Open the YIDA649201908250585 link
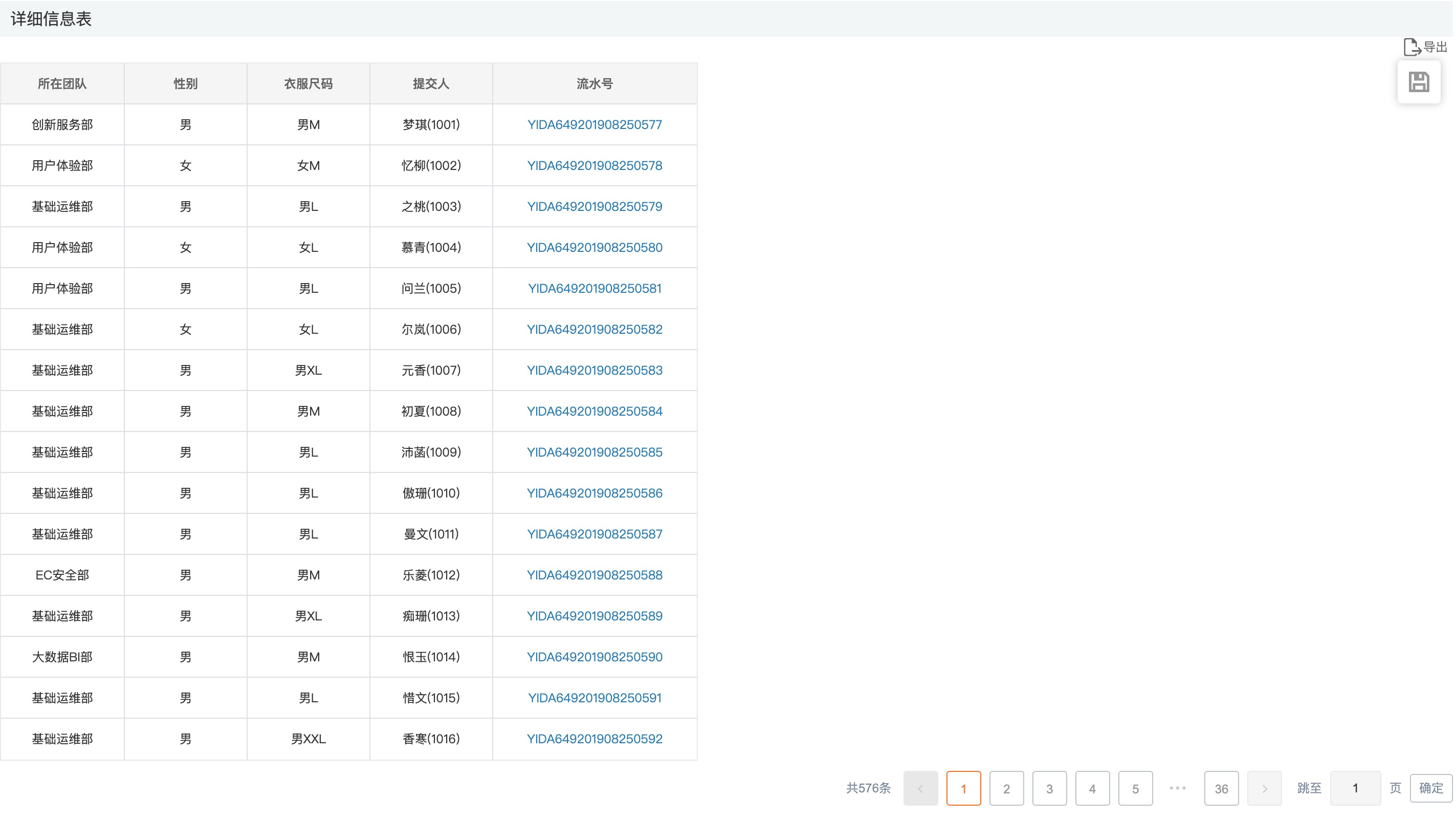1456x819 pixels. [x=594, y=452]
